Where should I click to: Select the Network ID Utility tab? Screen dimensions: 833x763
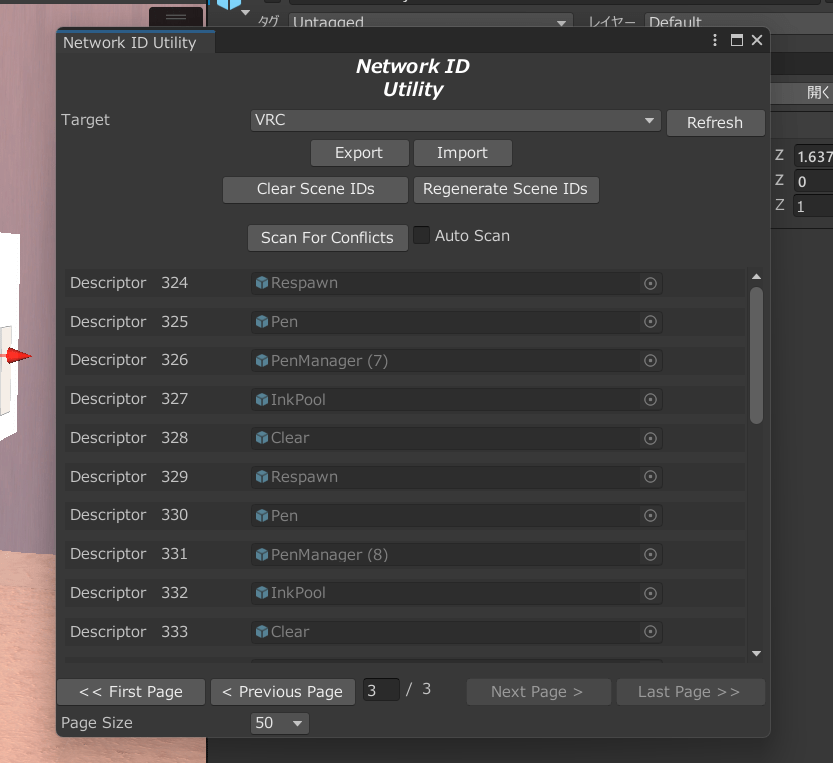(130, 43)
